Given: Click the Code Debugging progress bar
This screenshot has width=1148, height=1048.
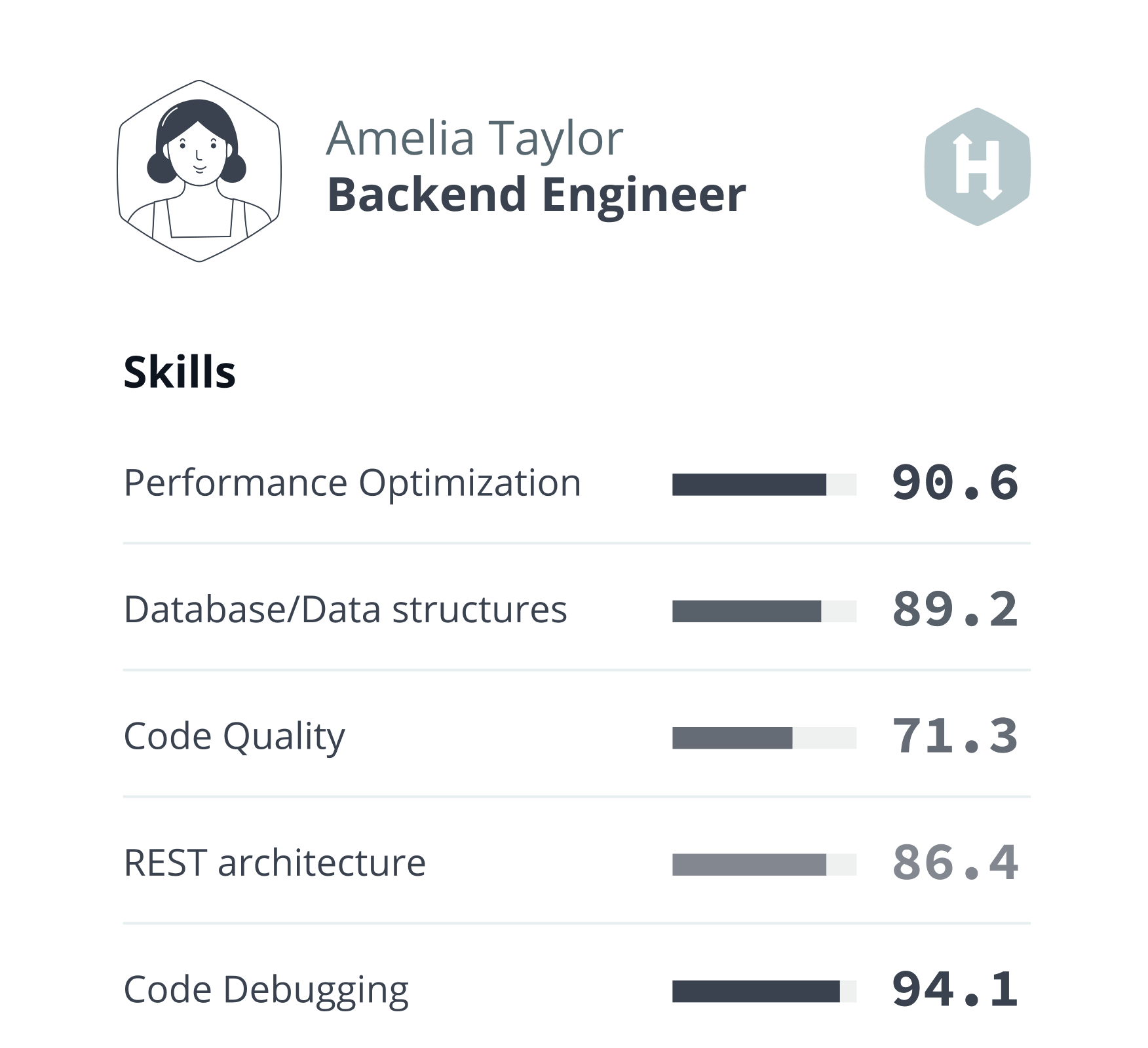Looking at the screenshot, I should pos(764,991).
